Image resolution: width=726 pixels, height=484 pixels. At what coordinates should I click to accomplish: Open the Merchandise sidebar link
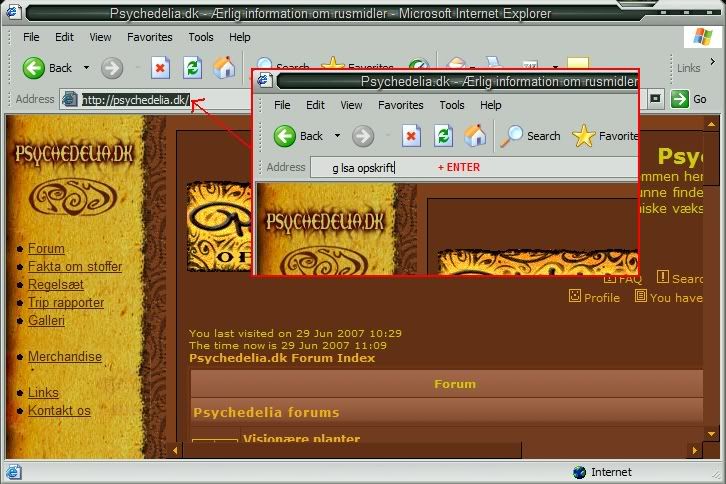tap(65, 357)
